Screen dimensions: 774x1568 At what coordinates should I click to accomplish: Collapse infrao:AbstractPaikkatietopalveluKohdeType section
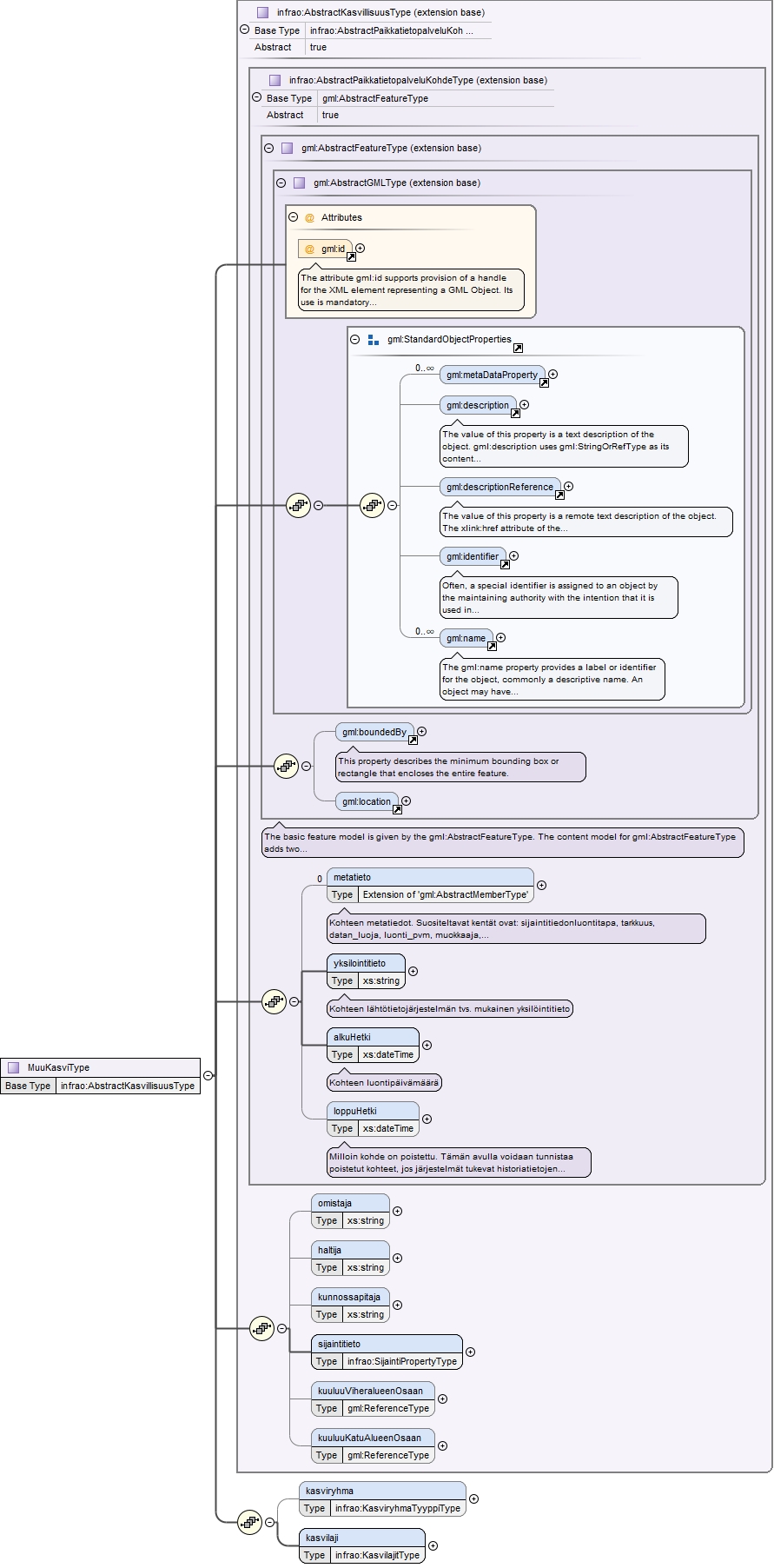click(256, 97)
